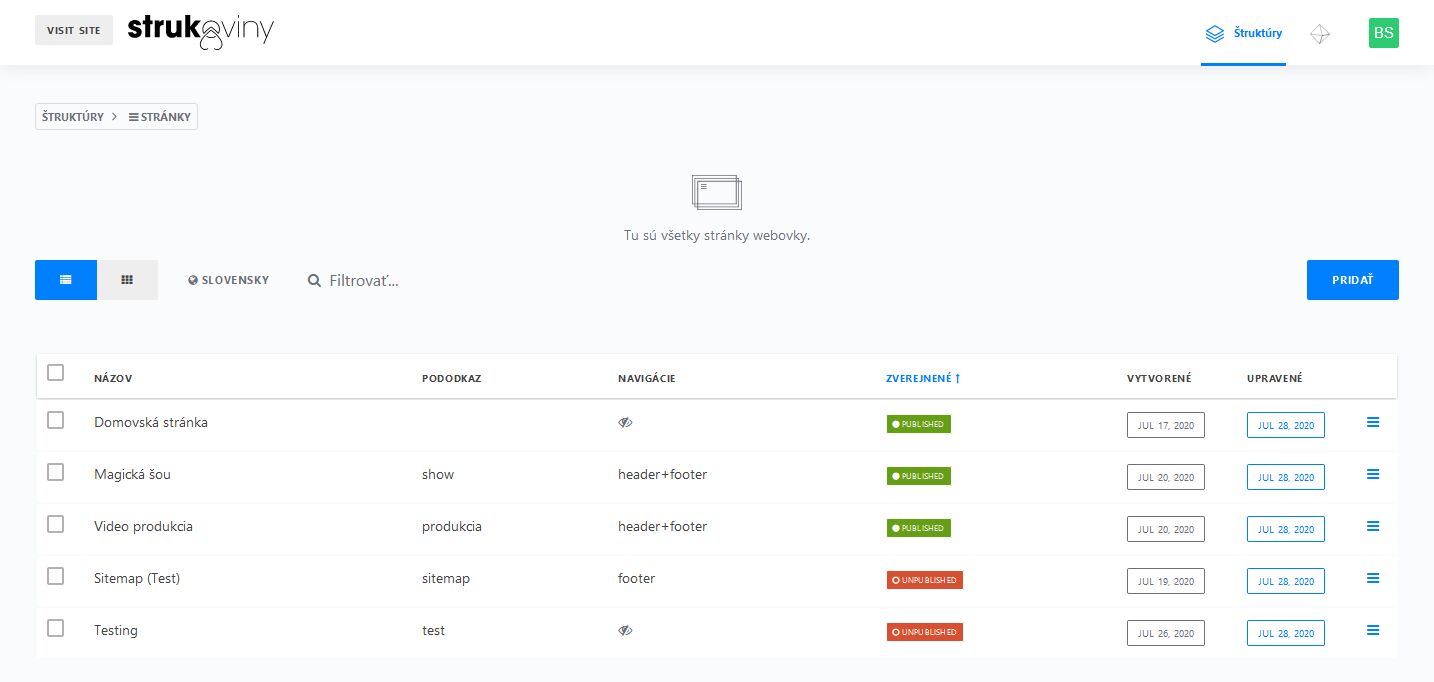
Task: Toggle the select-all checkbox in the header
Action: coord(56,373)
